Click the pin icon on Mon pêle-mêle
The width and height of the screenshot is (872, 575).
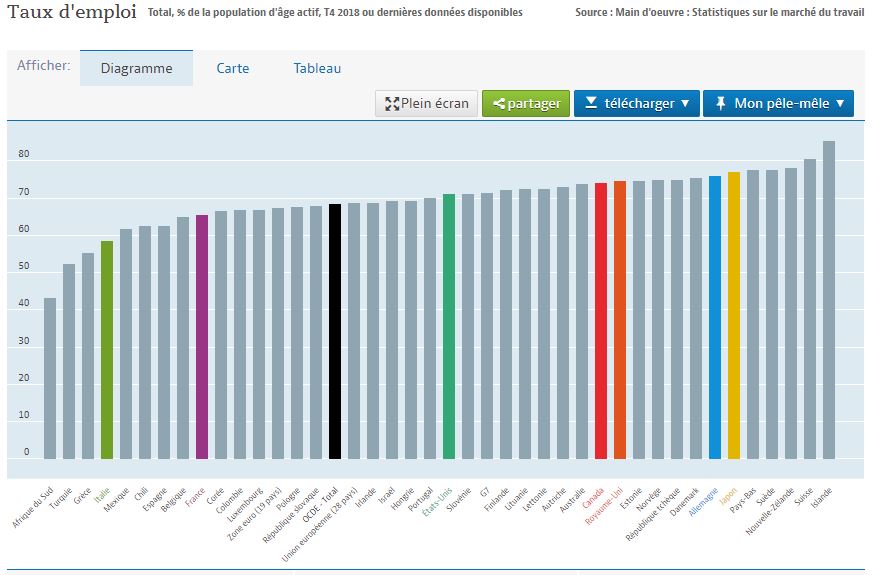(x=721, y=103)
